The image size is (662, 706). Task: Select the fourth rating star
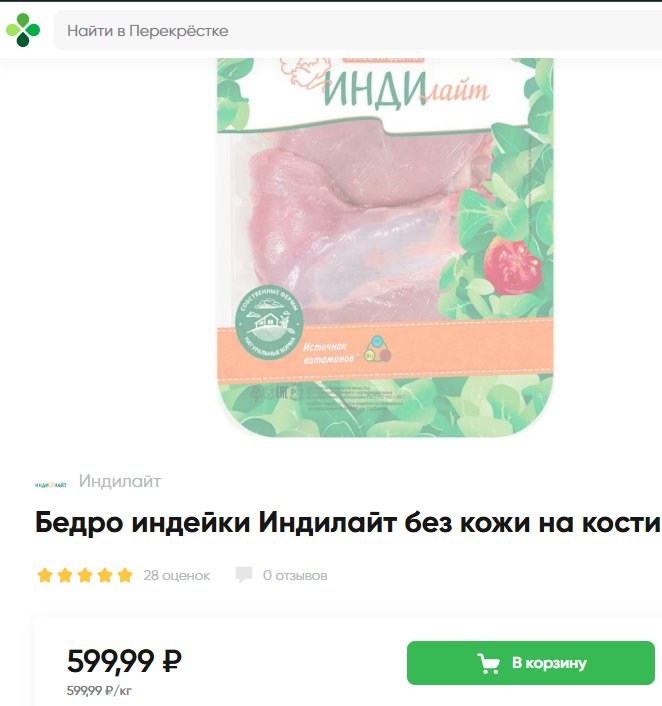click(105, 575)
